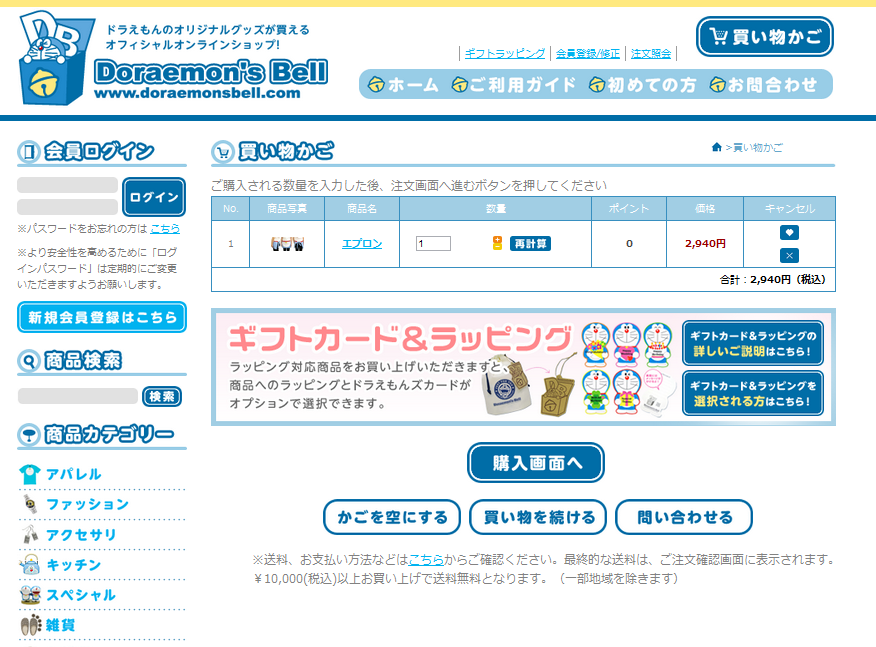
Task: Click the かごを空にする button
Action: click(x=392, y=517)
